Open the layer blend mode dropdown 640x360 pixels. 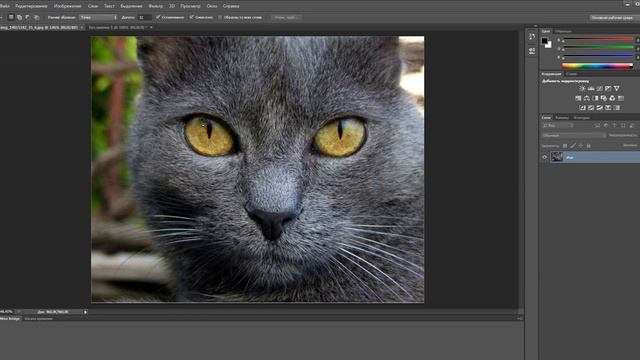point(574,136)
